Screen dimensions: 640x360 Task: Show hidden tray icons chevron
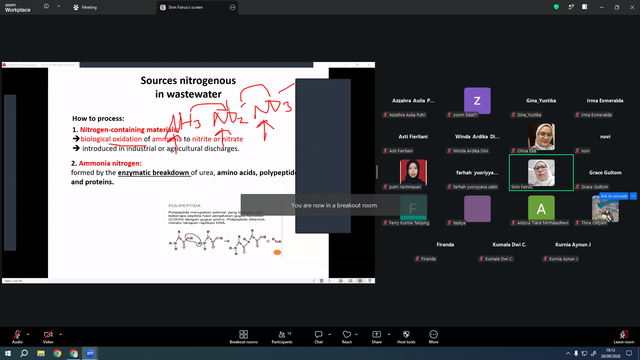[568, 353]
